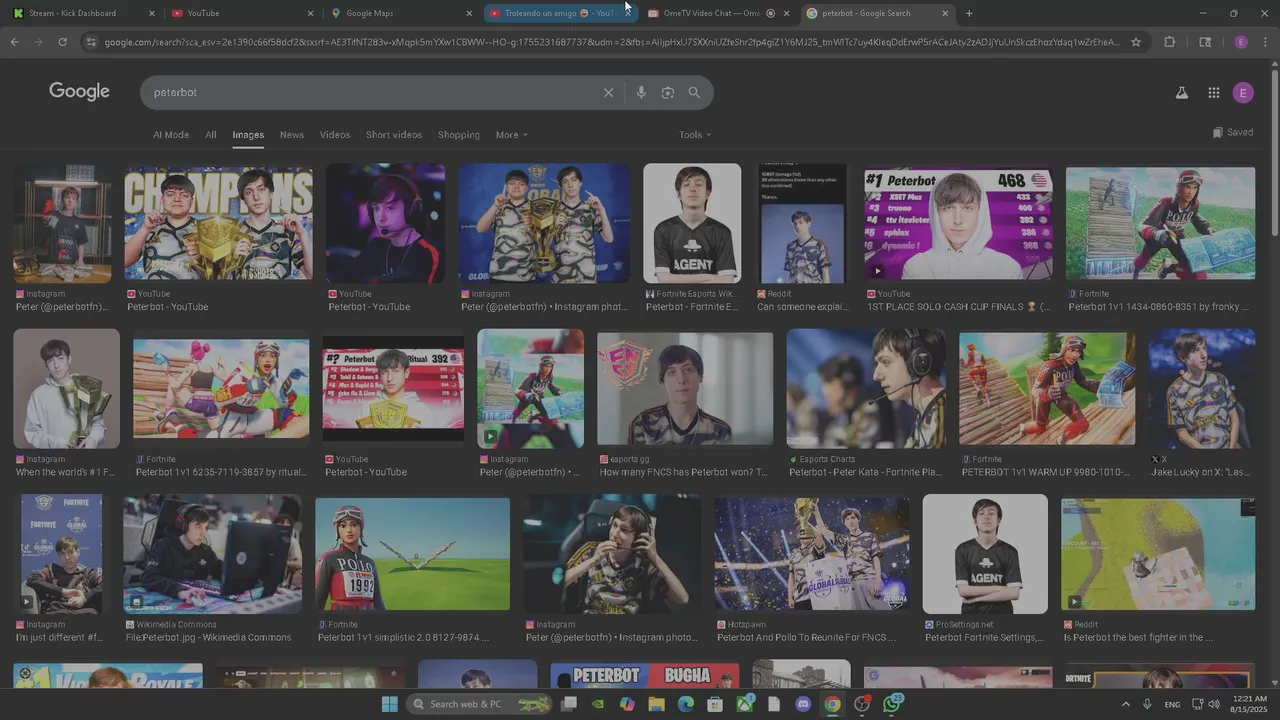The width and height of the screenshot is (1280, 720).
Task: Open File Explorer from the taskbar
Action: pyautogui.click(x=657, y=704)
